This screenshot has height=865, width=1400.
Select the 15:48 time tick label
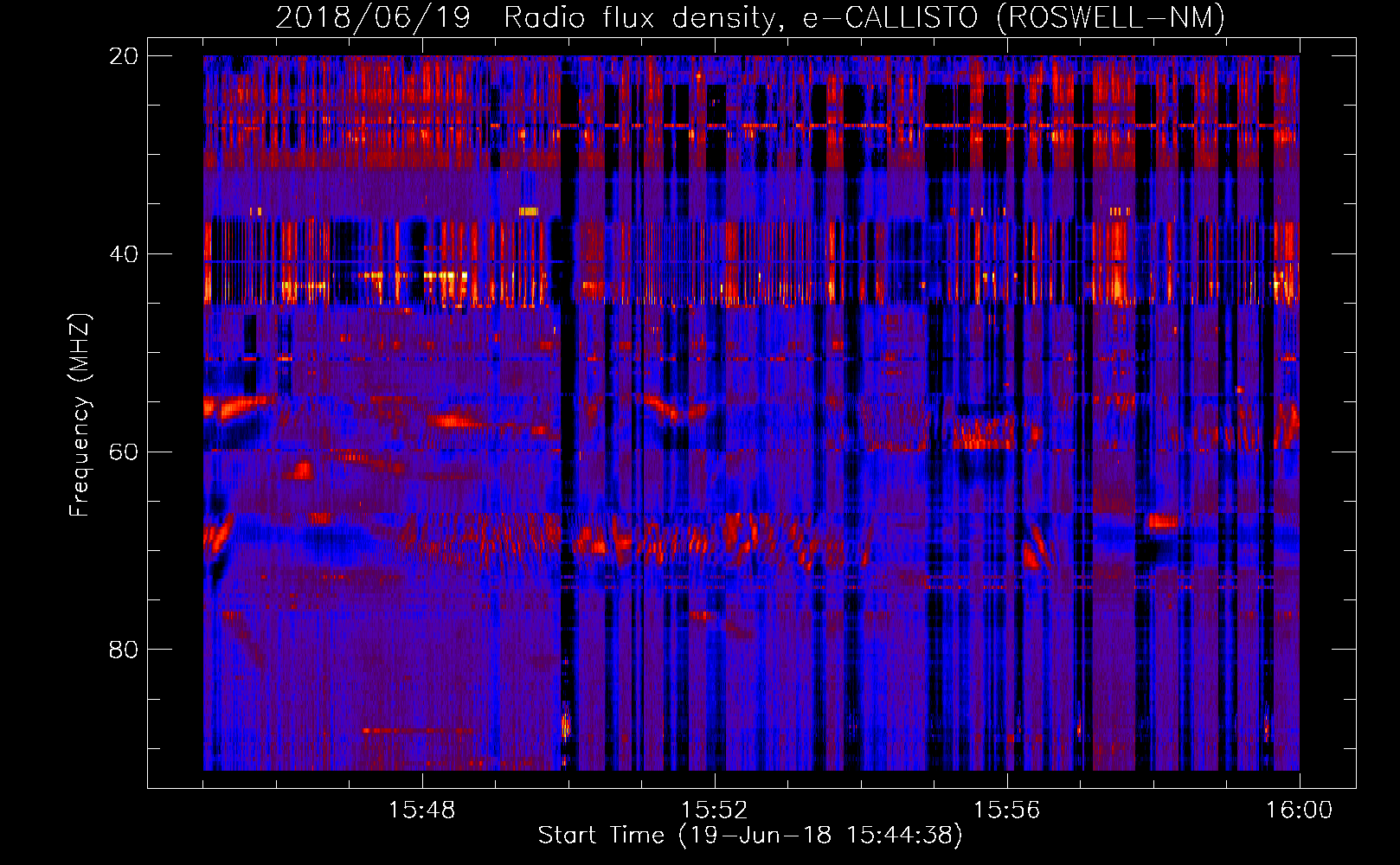pos(421,811)
